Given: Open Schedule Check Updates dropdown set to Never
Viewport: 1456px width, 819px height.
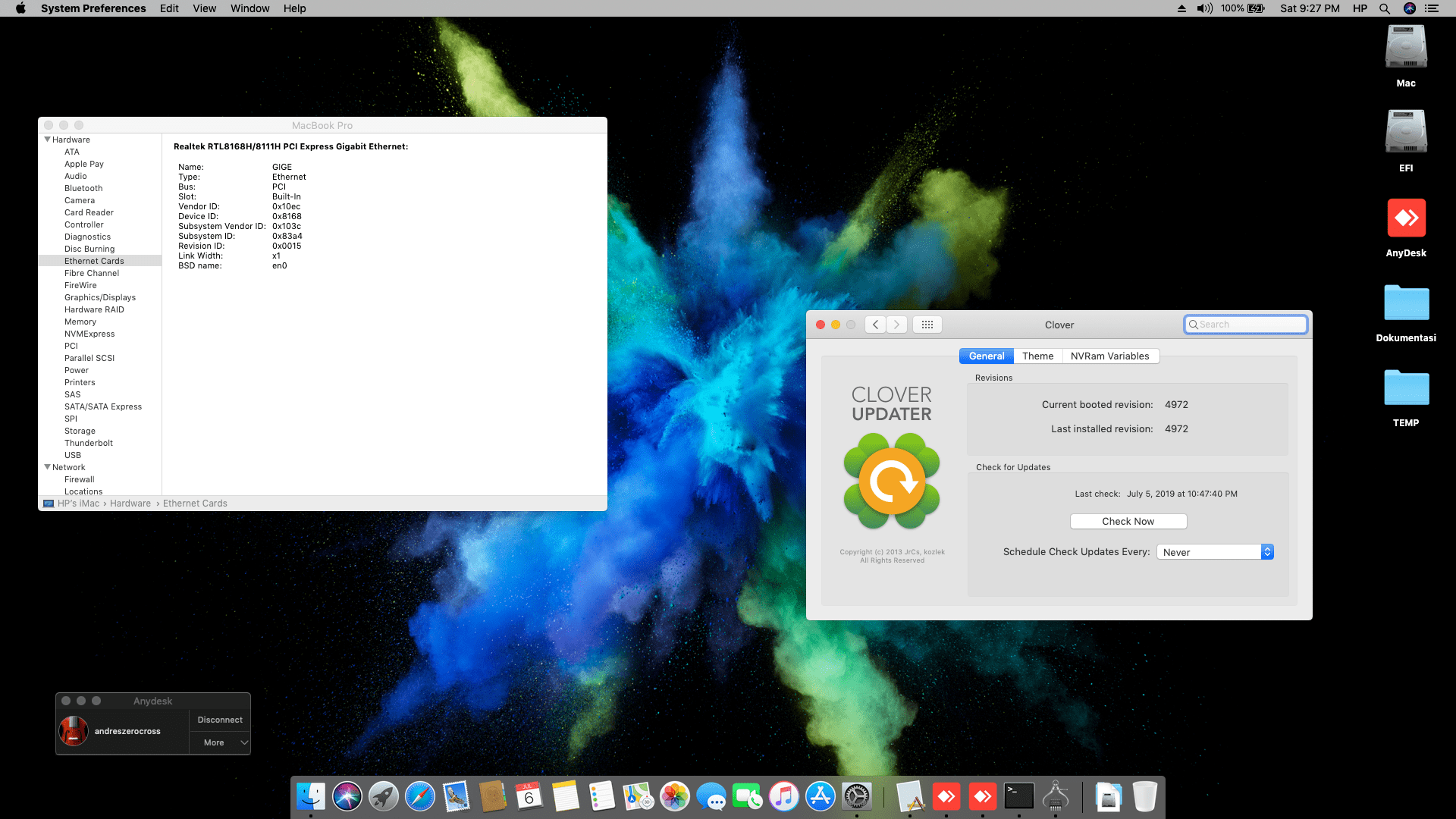Looking at the screenshot, I should pos(1215,552).
